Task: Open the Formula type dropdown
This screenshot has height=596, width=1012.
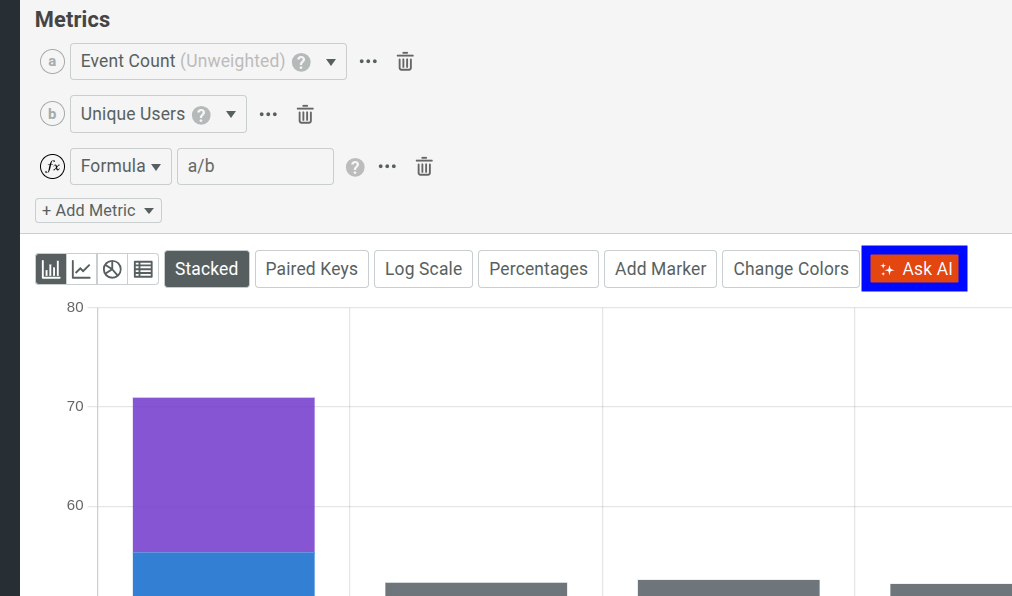Action: 120,166
